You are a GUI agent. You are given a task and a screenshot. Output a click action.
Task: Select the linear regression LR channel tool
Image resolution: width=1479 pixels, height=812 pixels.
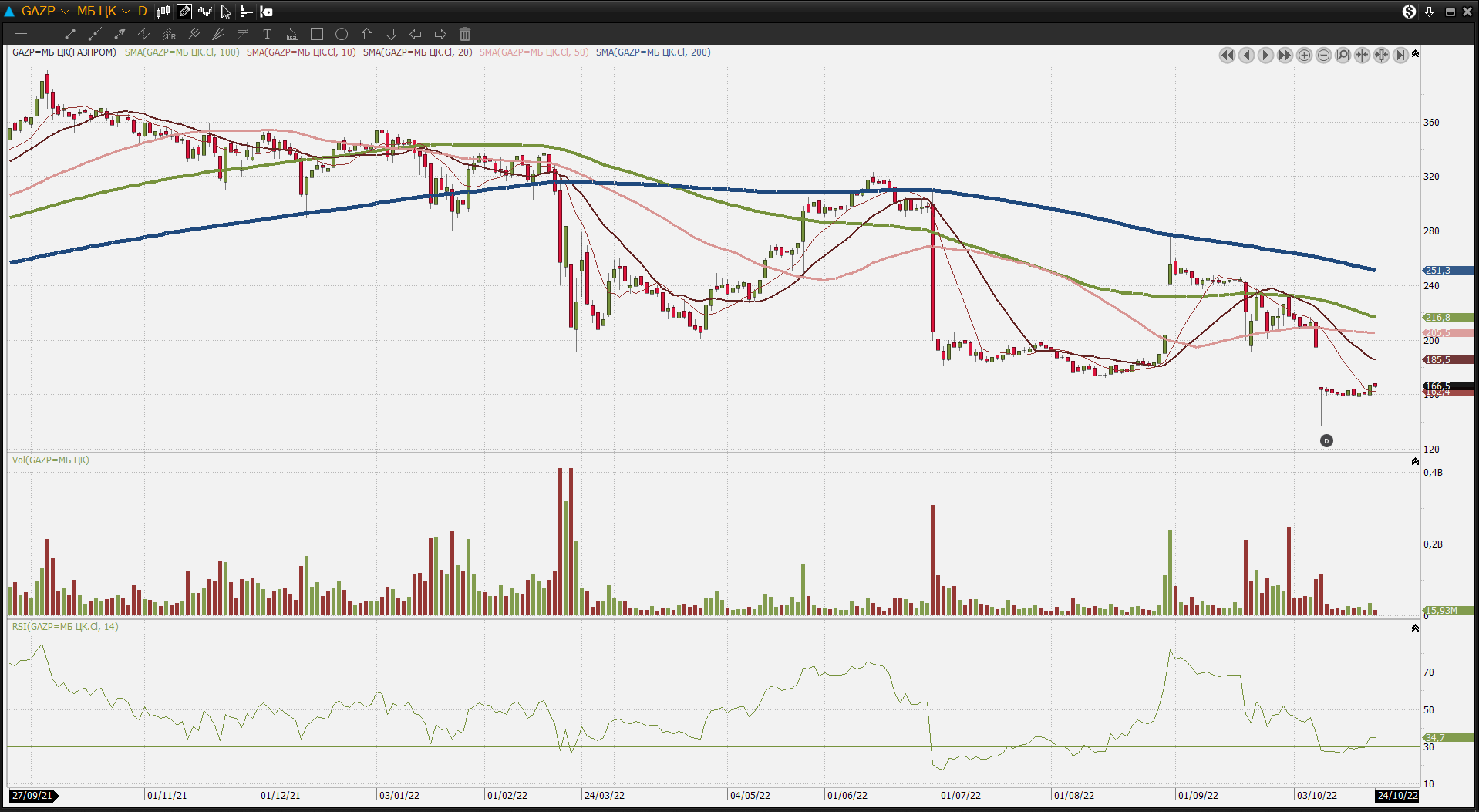(x=169, y=34)
